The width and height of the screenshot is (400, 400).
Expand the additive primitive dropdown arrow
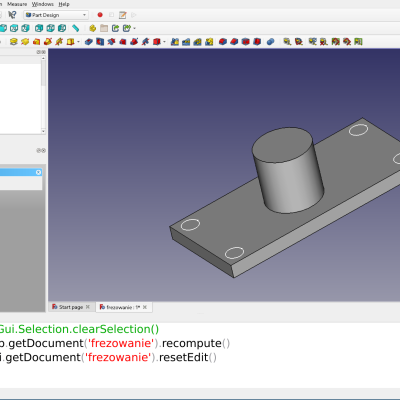click(78, 42)
